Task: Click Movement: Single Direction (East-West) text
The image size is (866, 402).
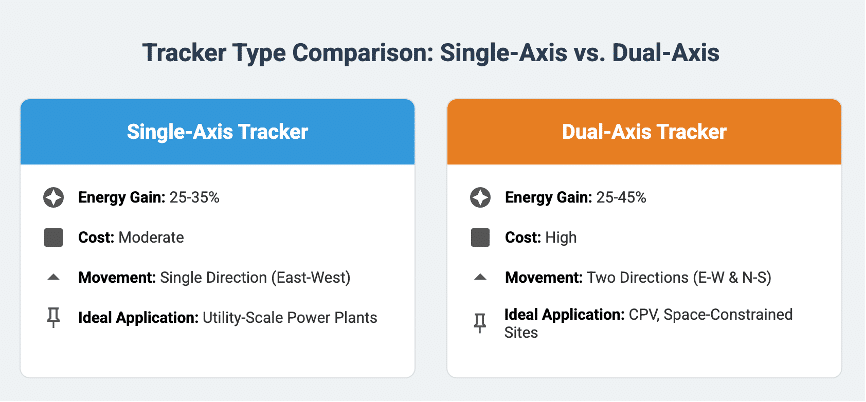Action: (x=215, y=278)
